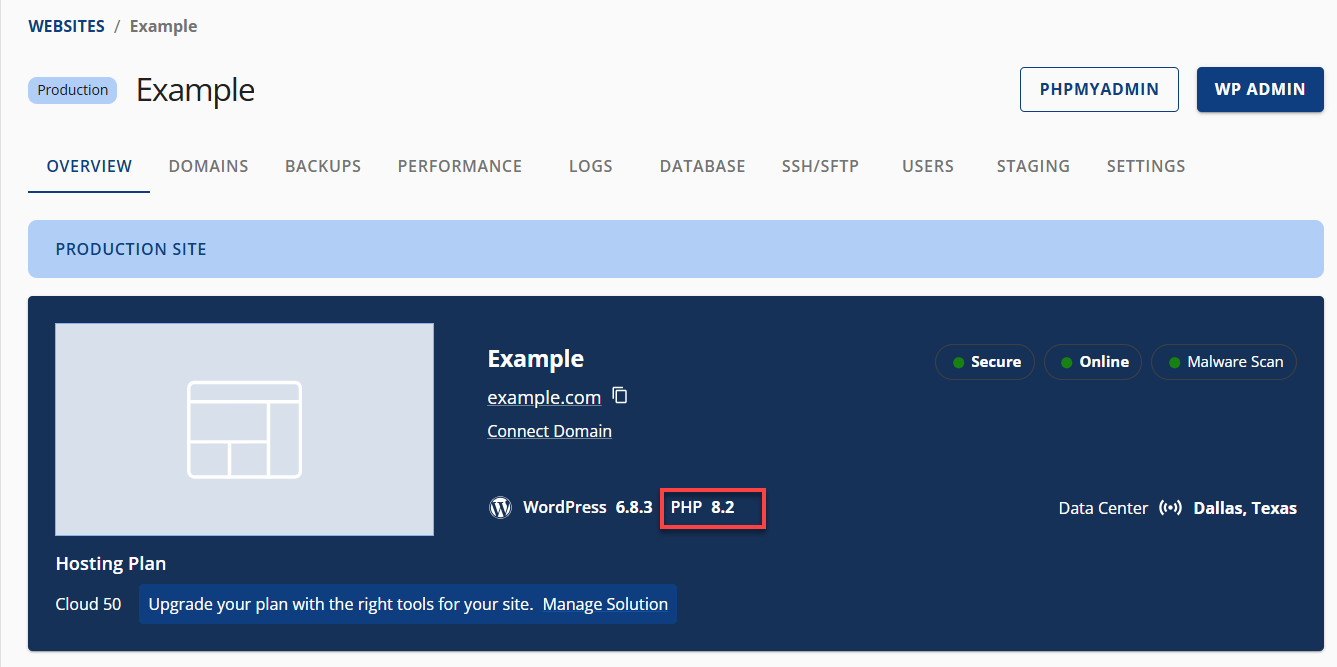This screenshot has width=1337, height=667.
Task: Visit the example.com link
Action: 544,397
